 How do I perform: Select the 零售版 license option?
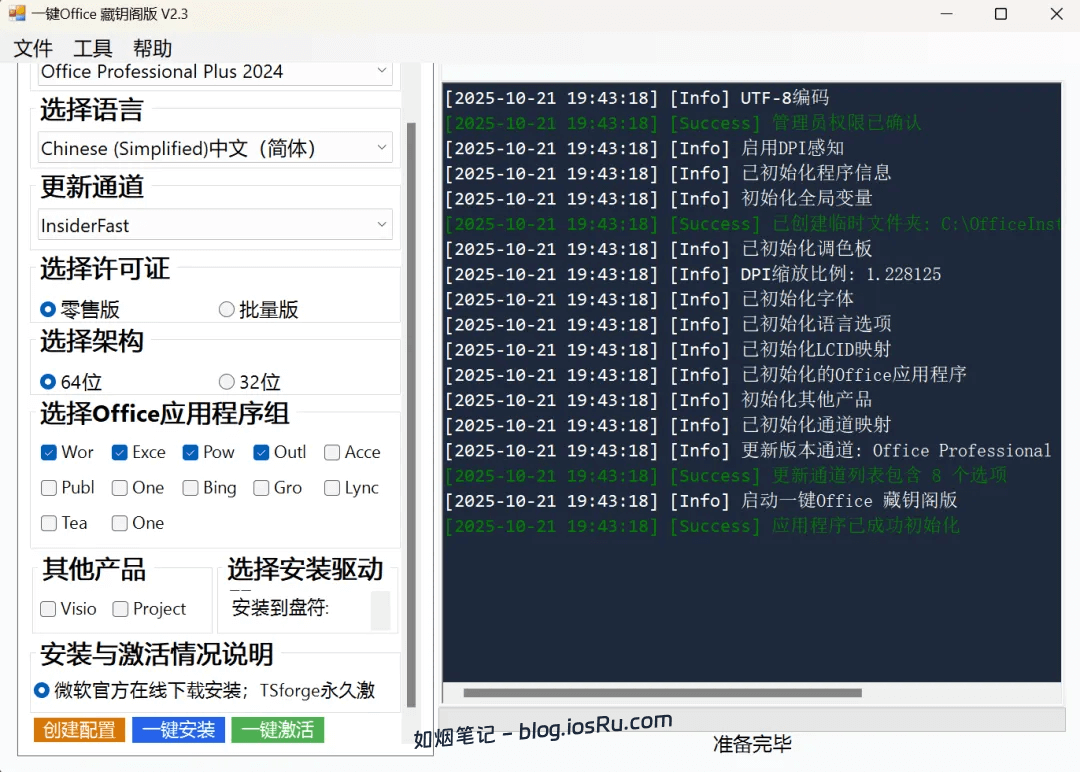tap(47, 310)
